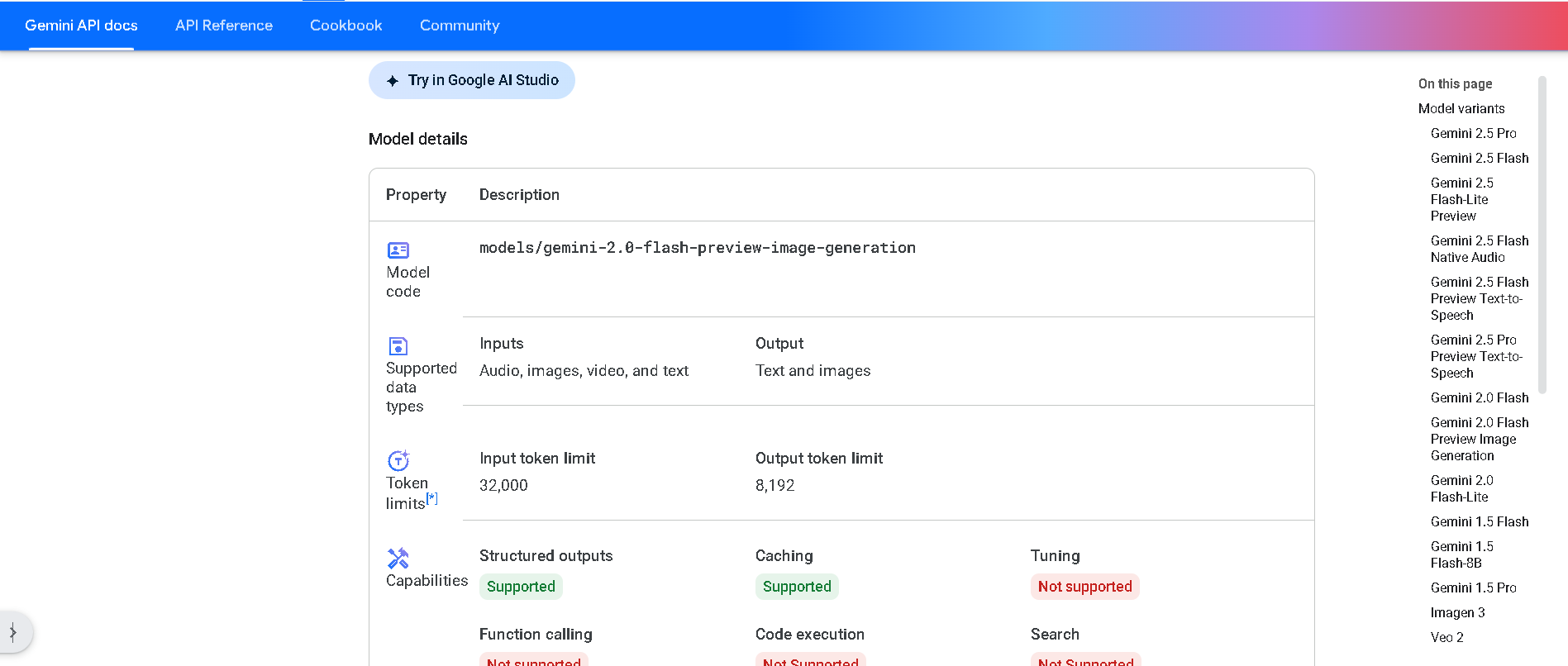Click the Try in Google AI Studio button
This screenshot has height=666, width=1568.
pos(472,80)
